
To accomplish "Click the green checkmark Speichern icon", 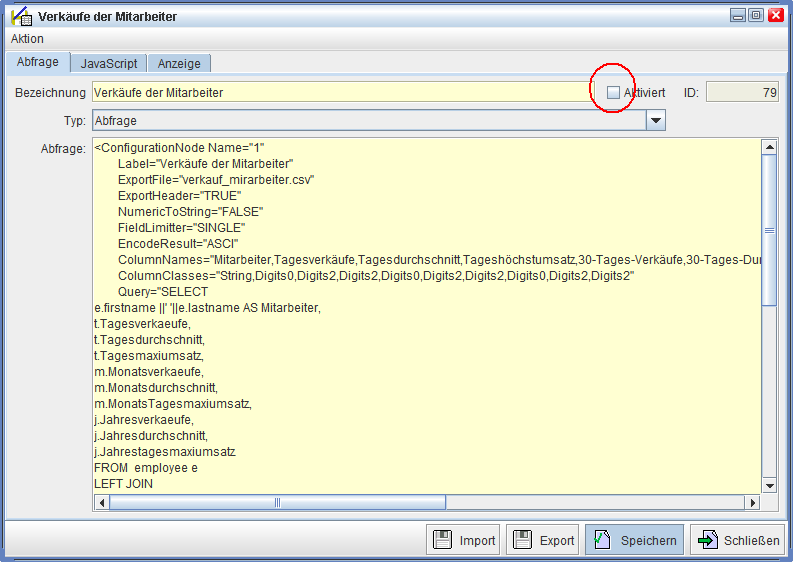I will 601,541.
